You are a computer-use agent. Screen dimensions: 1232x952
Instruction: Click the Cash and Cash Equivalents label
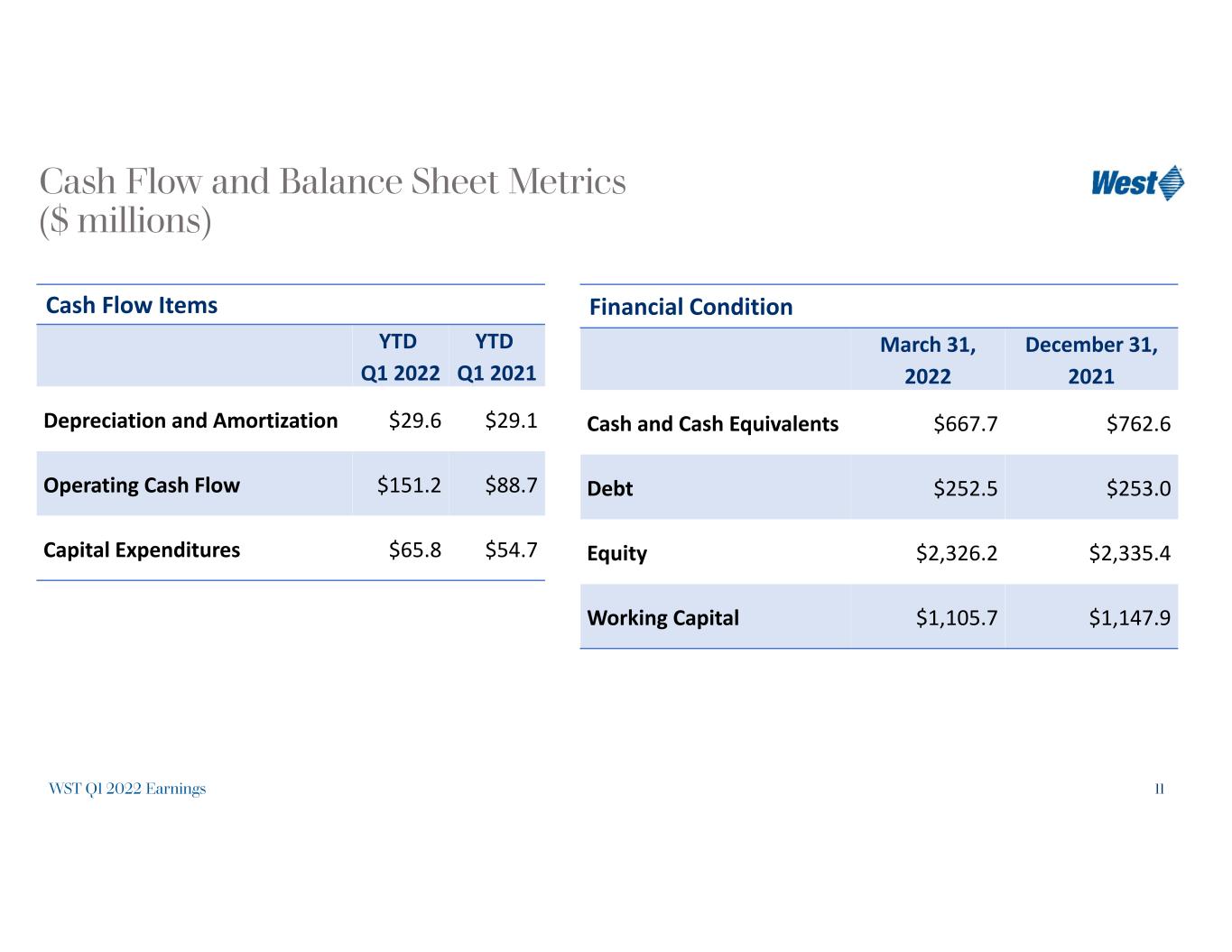click(712, 424)
